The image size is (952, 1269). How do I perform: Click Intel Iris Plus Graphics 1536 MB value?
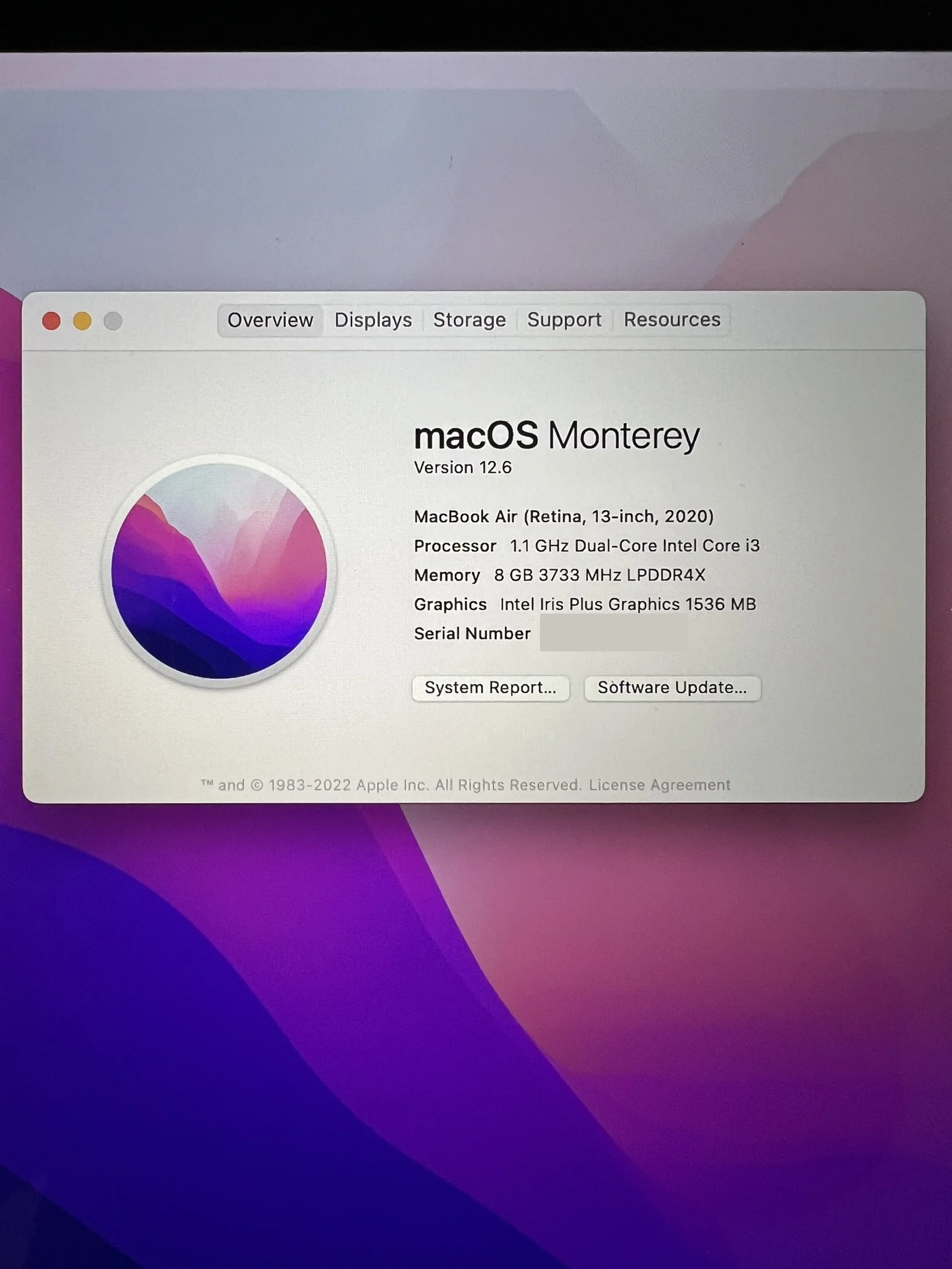[x=628, y=605]
